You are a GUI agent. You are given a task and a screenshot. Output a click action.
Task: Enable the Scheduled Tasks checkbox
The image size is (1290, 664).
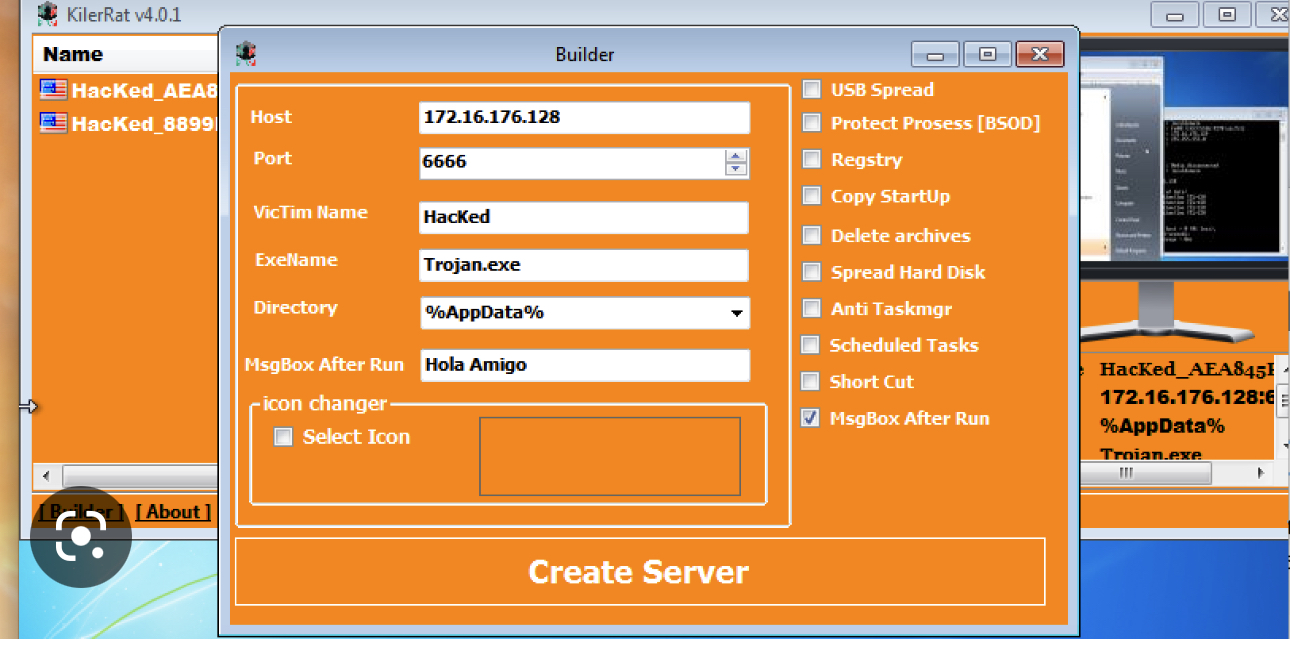pos(810,345)
